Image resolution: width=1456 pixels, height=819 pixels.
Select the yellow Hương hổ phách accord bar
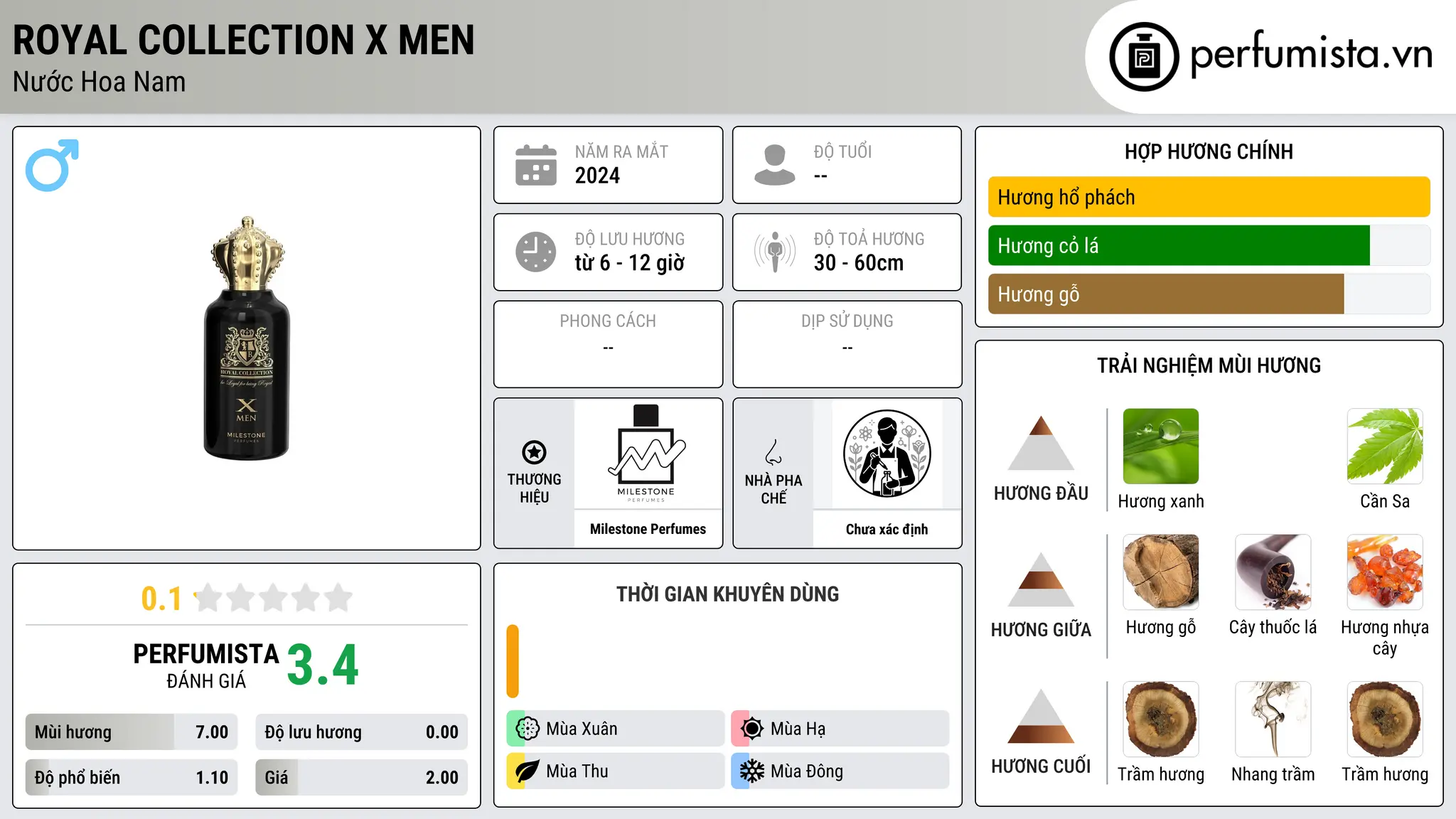click(x=1209, y=197)
